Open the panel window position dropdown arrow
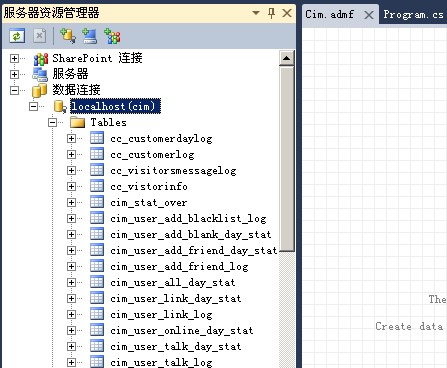Screen dimensions: 447x368 point(256,13)
